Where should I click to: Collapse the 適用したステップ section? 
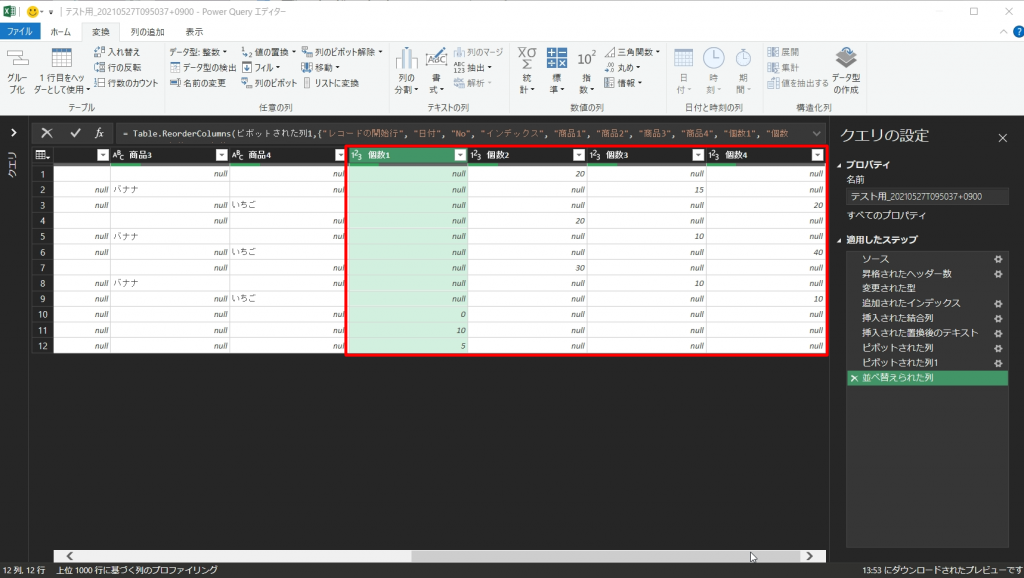(840, 240)
